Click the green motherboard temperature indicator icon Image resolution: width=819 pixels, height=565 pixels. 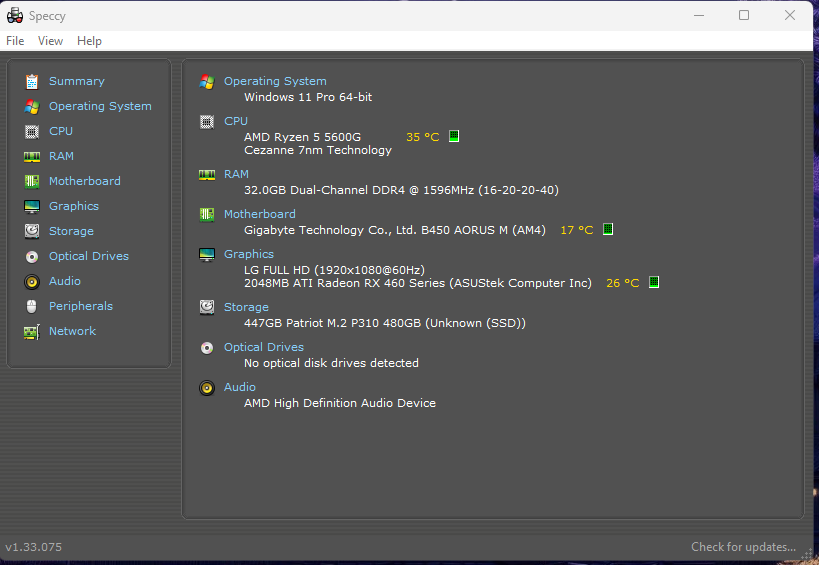[x=608, y=229]
